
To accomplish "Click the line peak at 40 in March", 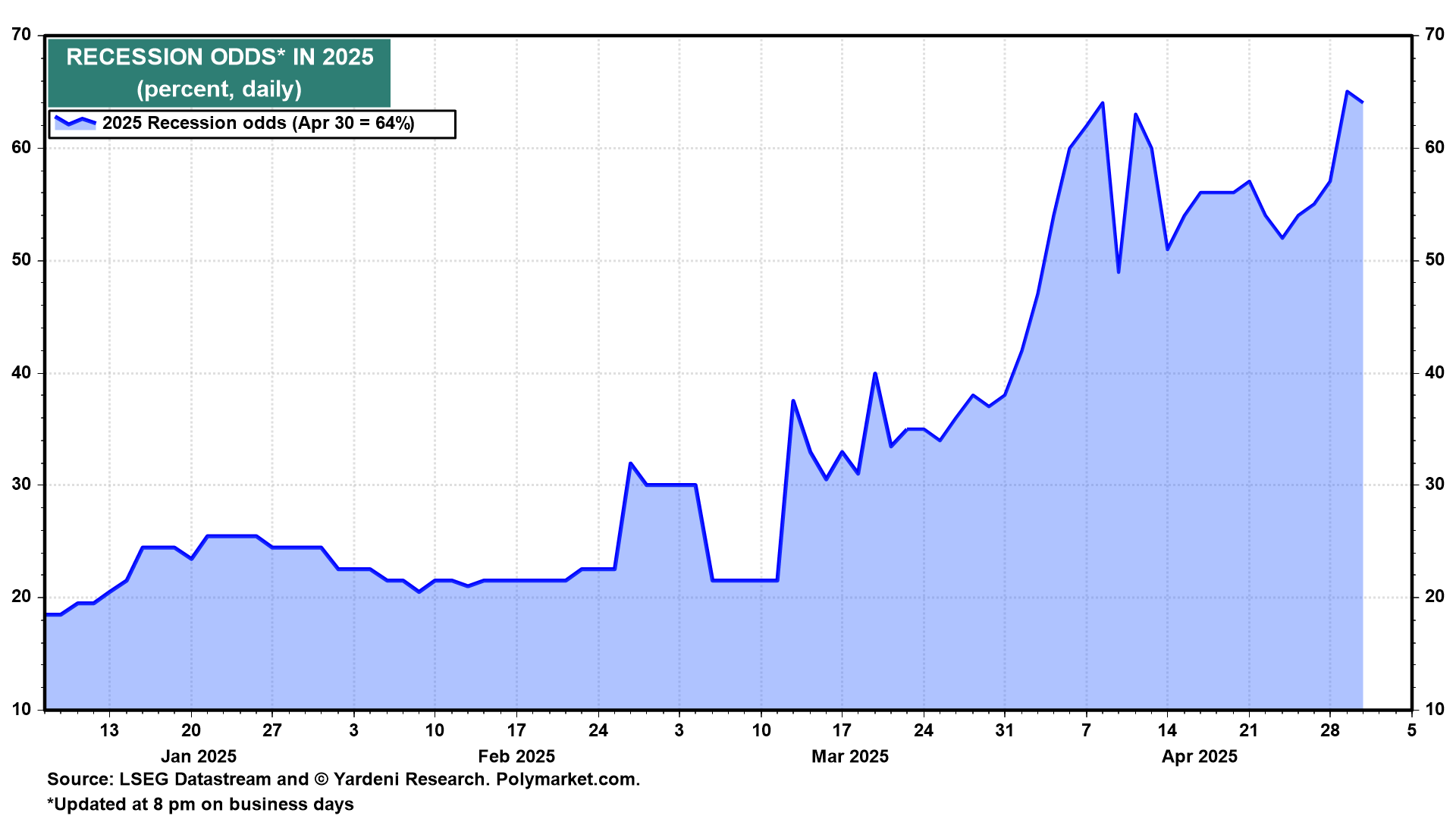I will (x=874, y=374).
